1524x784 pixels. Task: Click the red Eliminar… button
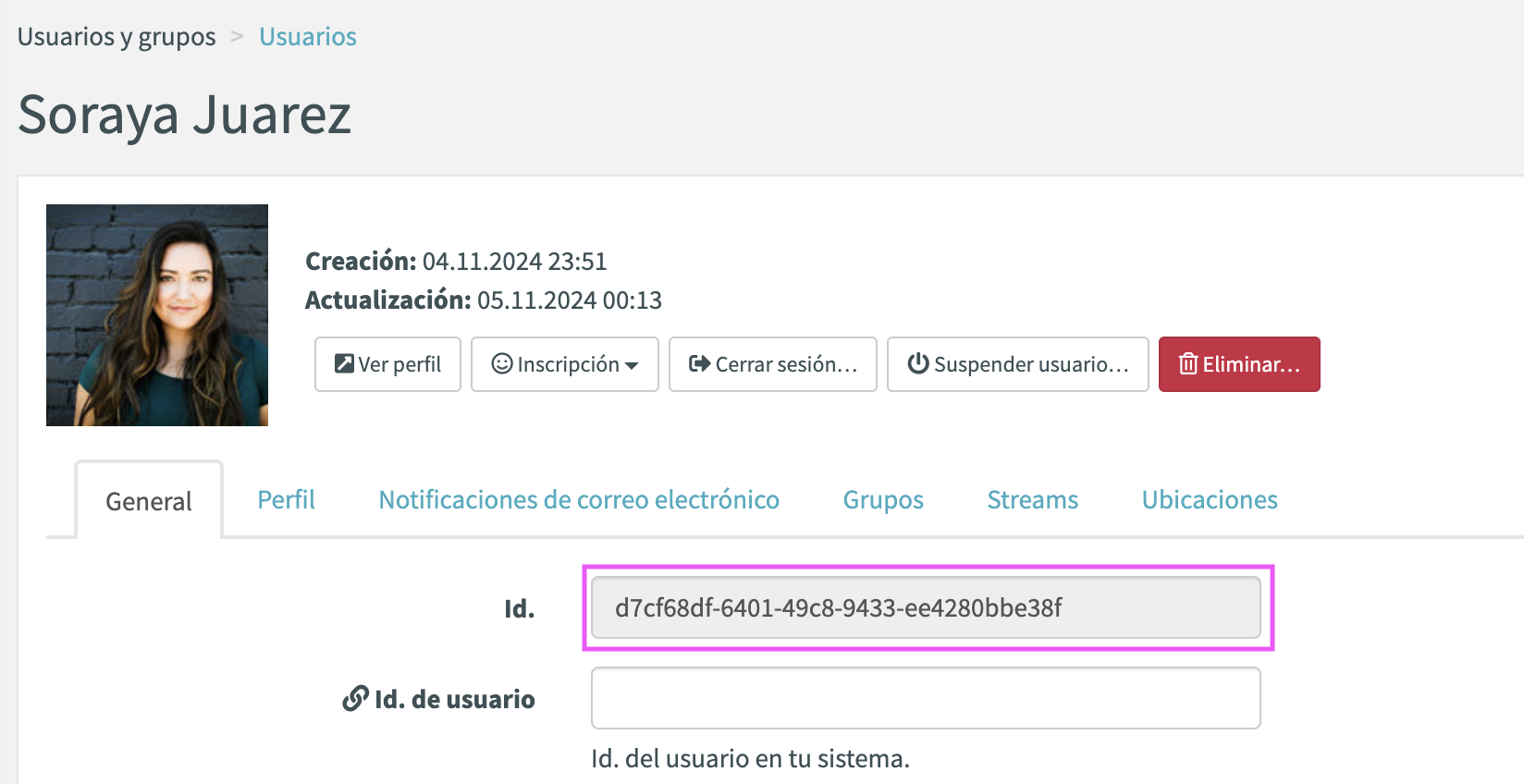click(x=1239, y=364)
